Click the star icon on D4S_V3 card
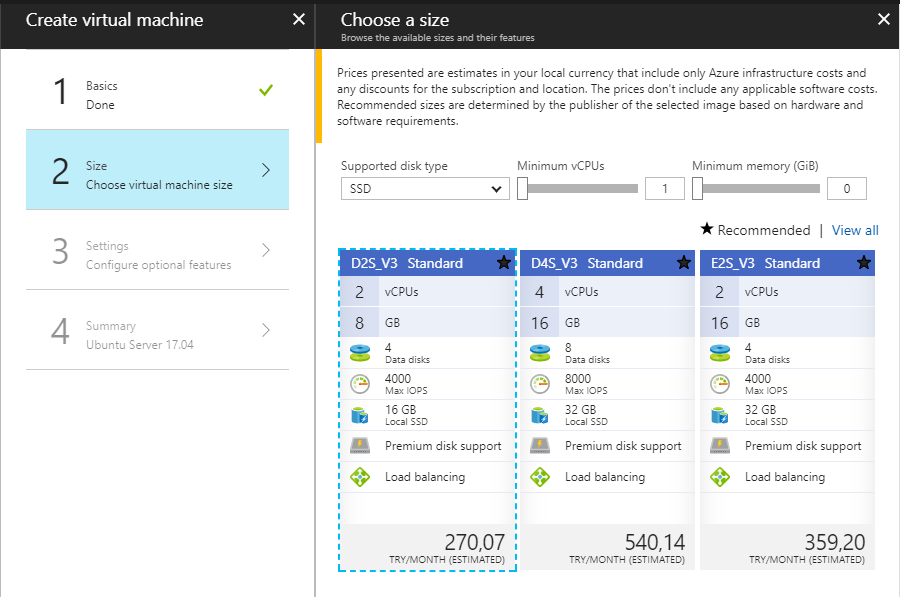 [684, 263]
